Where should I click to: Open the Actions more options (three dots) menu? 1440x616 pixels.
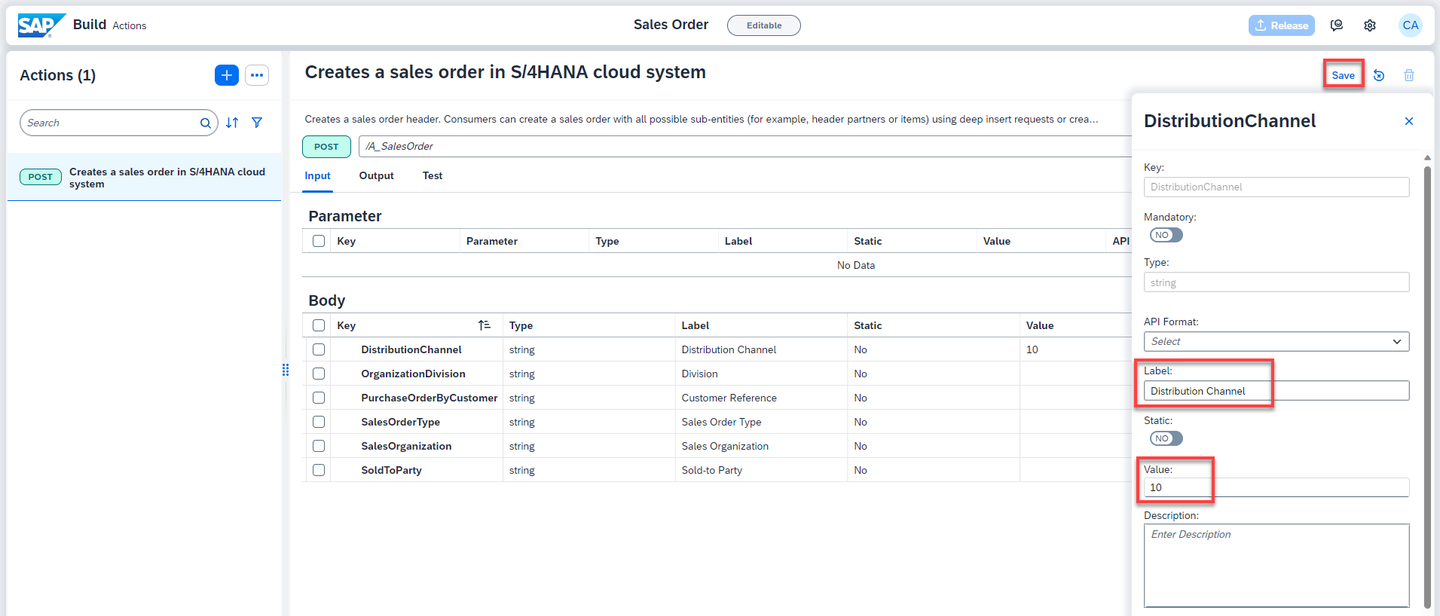pos(257,75)
